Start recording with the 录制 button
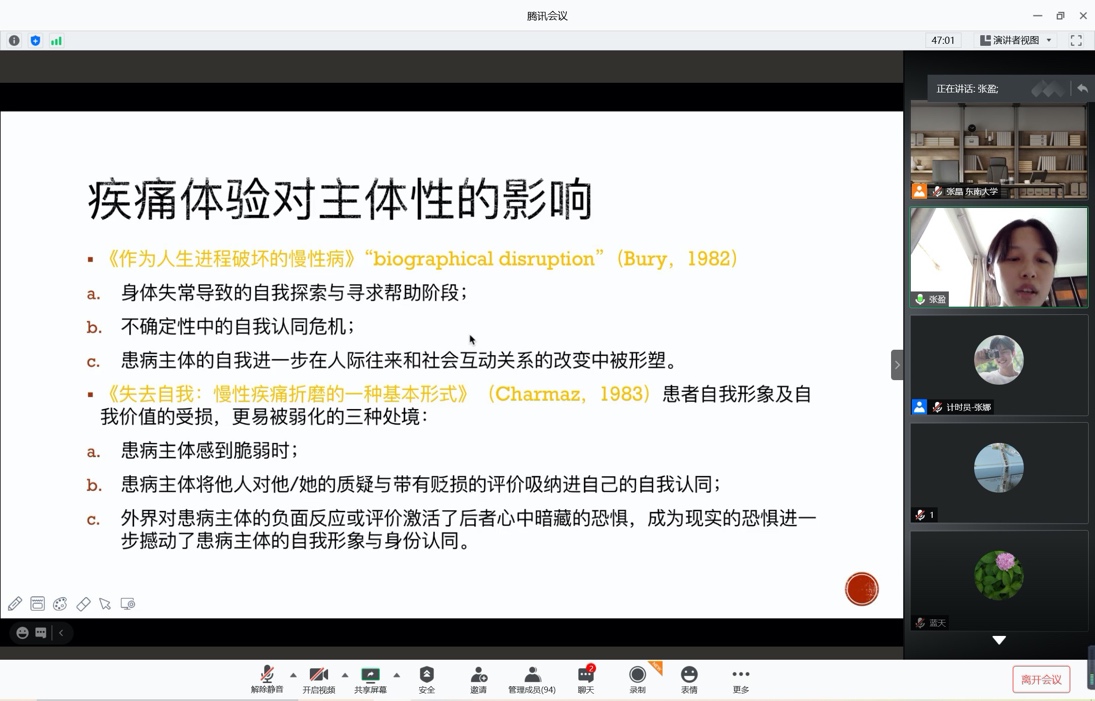Image resolution: width=1095 pixels, height=701 pixels. (x=637, y=678)
